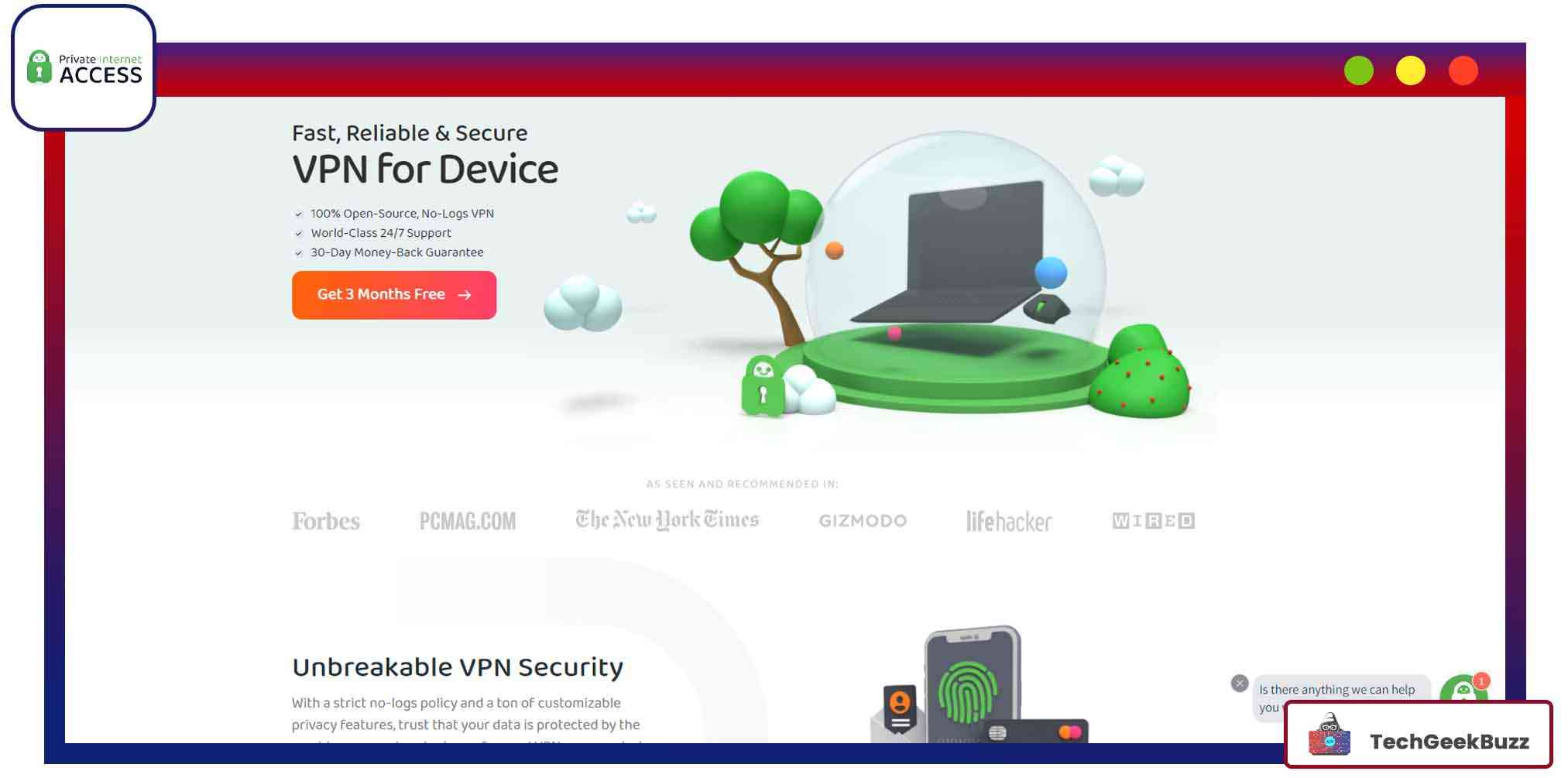Click The New York Times logo
The height and width of the screenshot is (778, 1568).
[667, 519]
